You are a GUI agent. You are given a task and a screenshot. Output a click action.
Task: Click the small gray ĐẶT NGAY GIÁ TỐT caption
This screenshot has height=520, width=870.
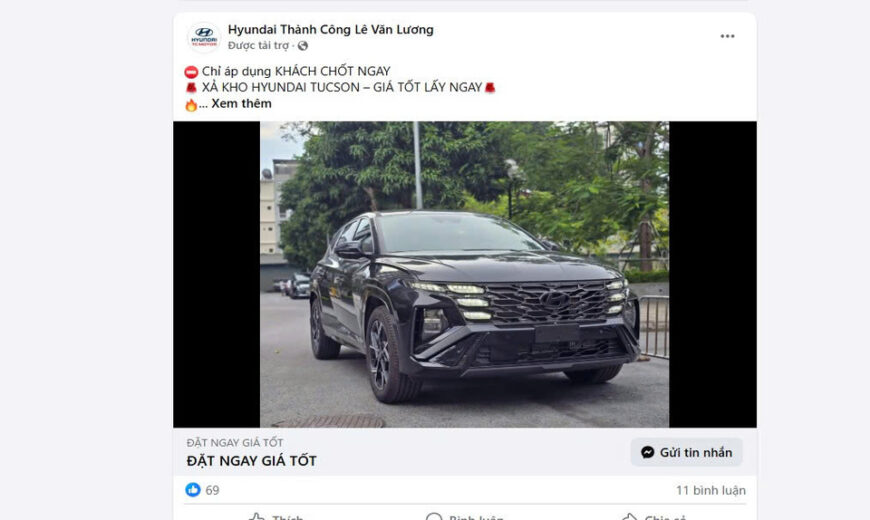click(x=235, y=442)
